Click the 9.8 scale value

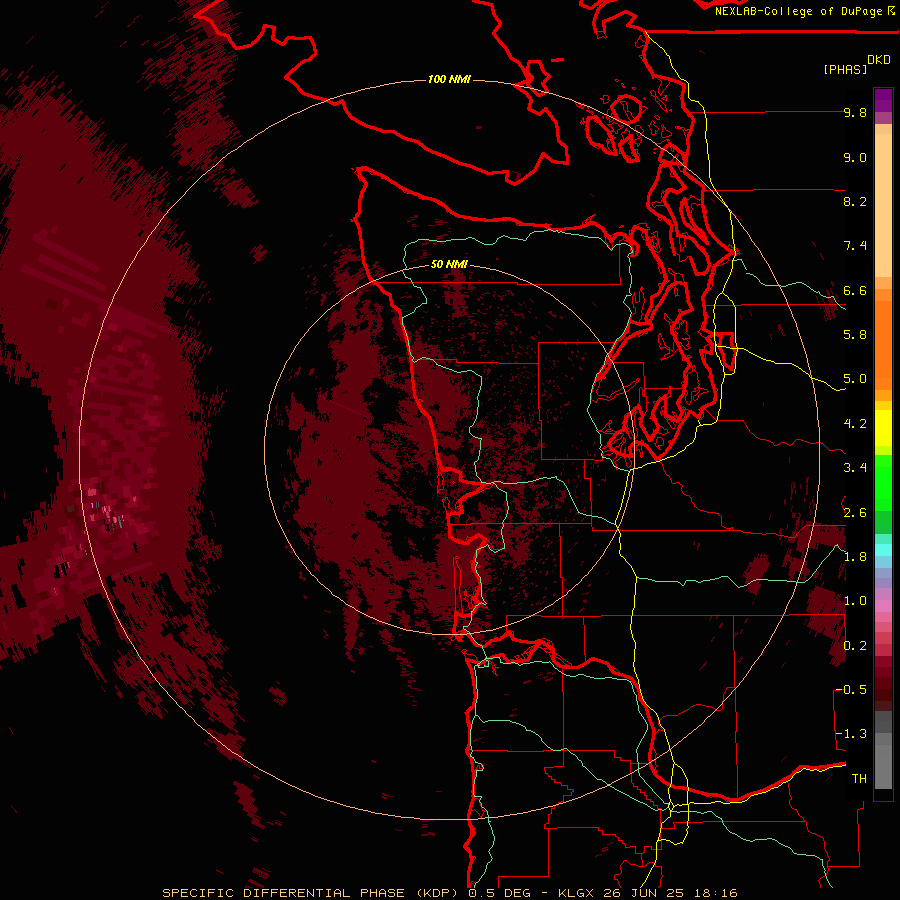[855, 112]
